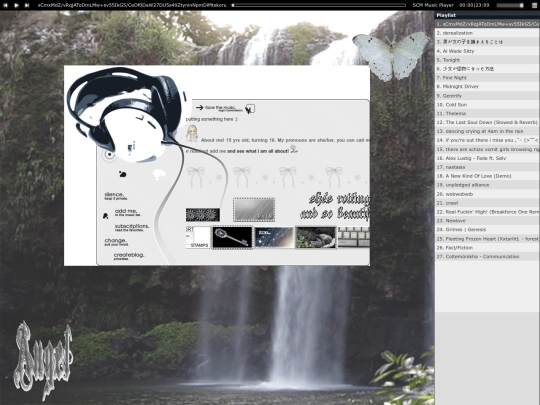Skip to the next track
The image size is (540, 405).
(x=27, y=5)
